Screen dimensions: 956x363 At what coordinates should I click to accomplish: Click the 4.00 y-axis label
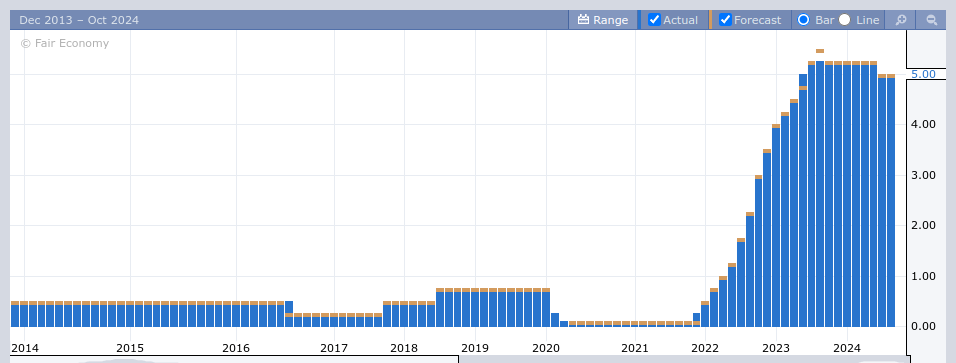pyautogui.click(x=923, y=124)
